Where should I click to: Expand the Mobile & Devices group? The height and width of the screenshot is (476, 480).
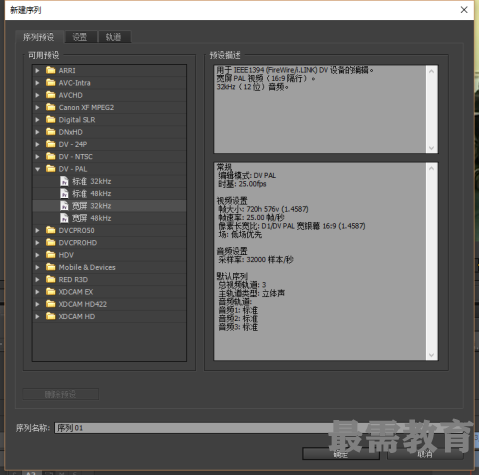click(37, 268)
